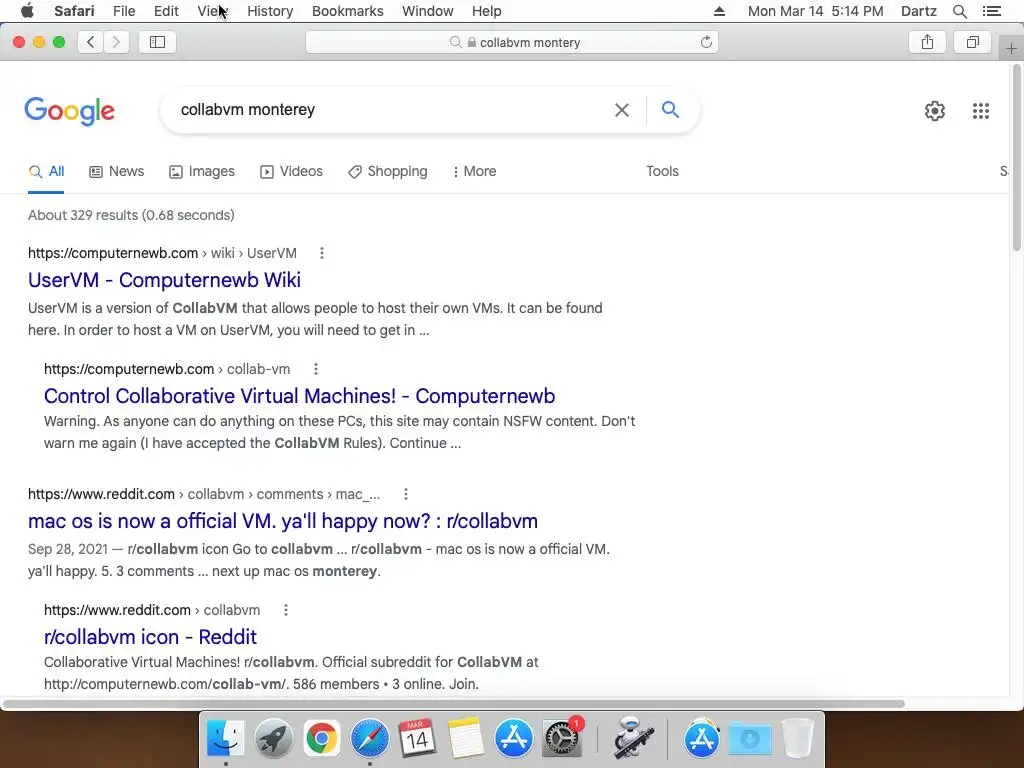The image size is (1024, 768).
Task: Open the search Tools options
Action: [x=662, y=171]
